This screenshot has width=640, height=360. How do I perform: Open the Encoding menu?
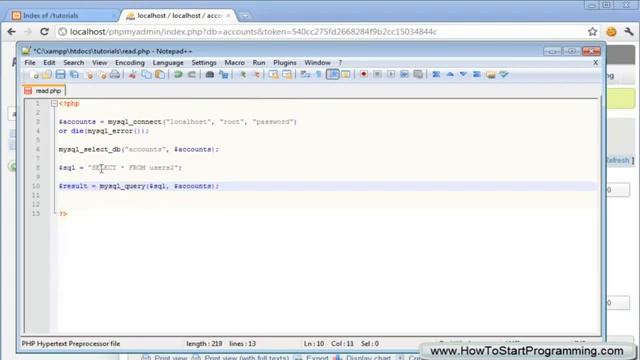click(x=130, y=63)
